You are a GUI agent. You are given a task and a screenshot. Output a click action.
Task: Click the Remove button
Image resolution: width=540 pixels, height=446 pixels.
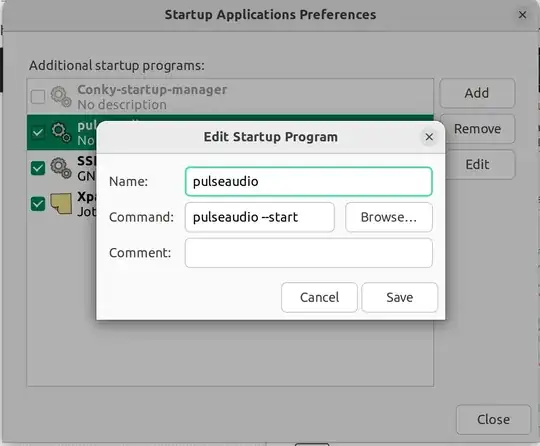coord(477,129)
